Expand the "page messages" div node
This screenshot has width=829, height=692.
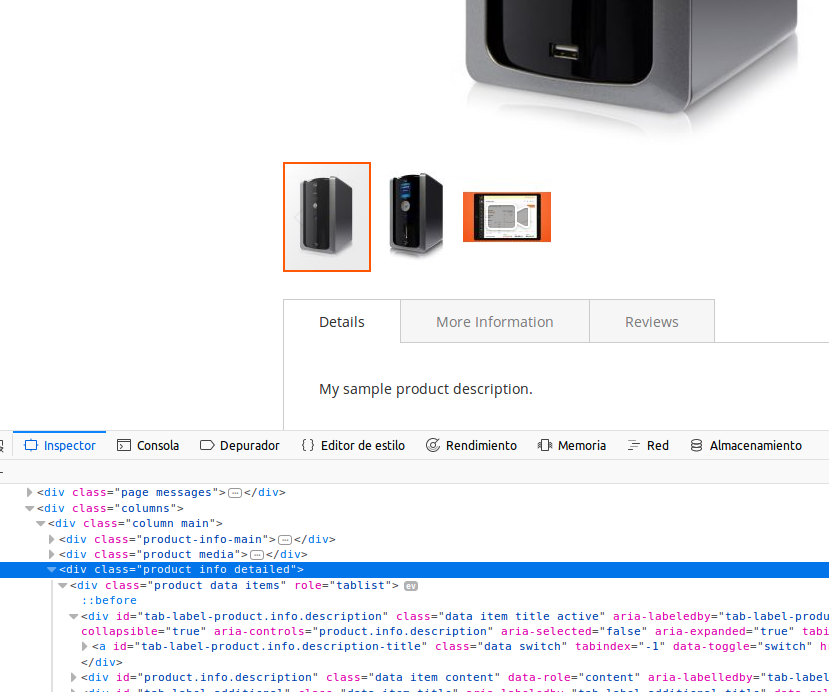tap(30, 493)
